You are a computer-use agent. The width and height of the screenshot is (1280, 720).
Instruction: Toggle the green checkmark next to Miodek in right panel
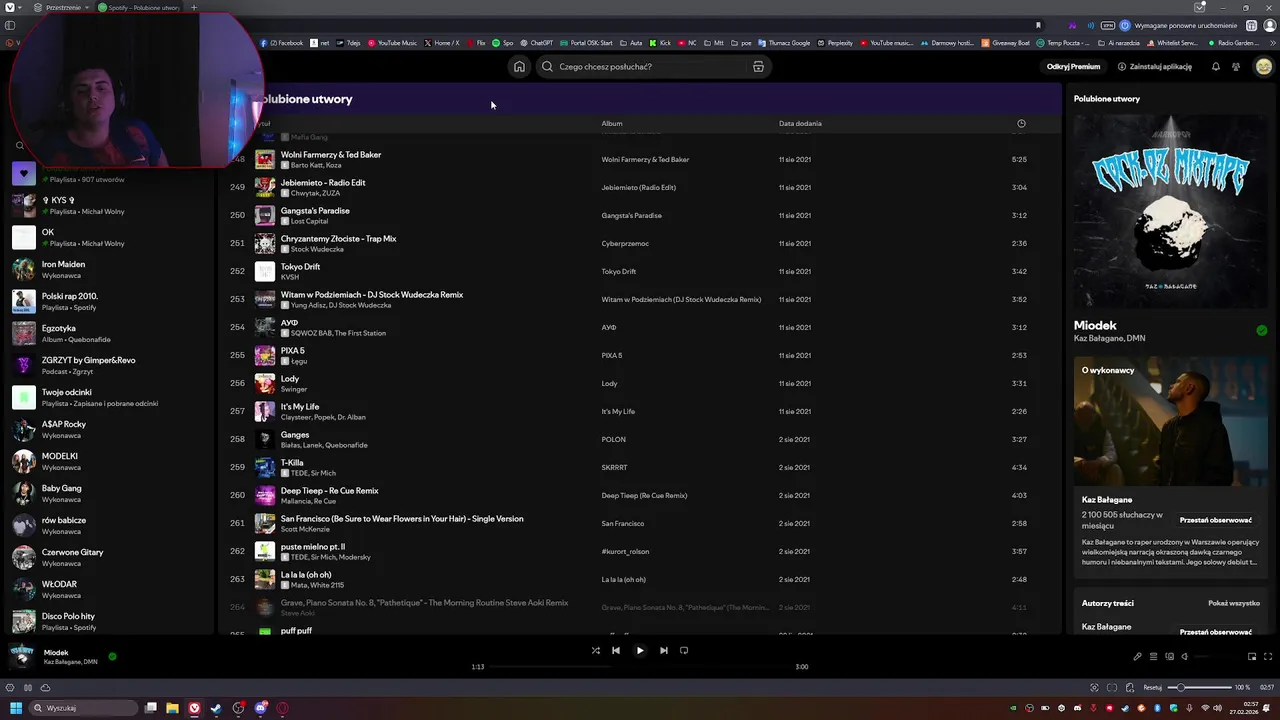[1262, 330]
